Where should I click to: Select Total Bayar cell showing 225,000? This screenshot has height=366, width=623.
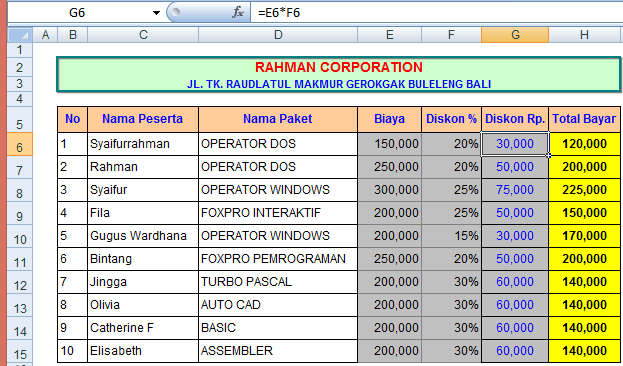584,190
